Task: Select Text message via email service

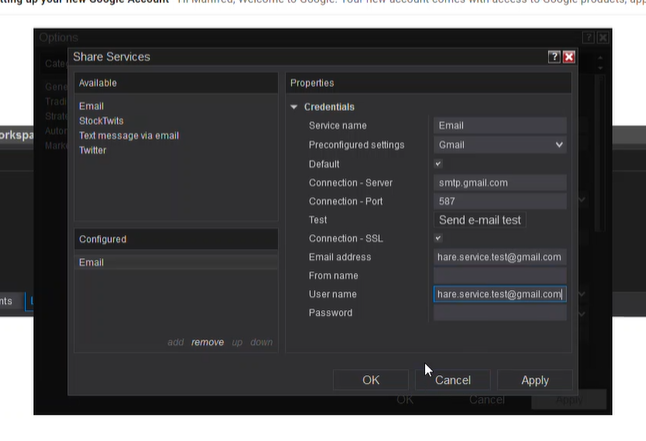Action: tap(129, 136)
